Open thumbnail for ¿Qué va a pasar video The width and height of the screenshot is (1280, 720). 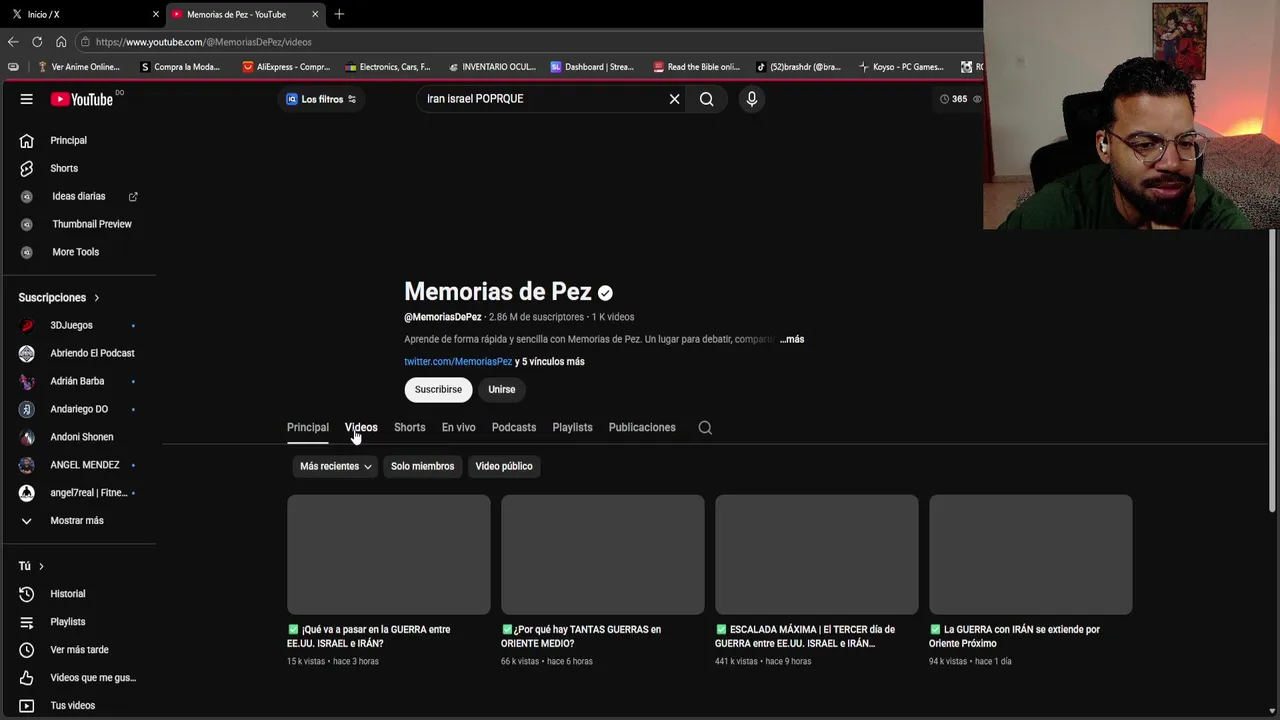click(x=389, y=554)
